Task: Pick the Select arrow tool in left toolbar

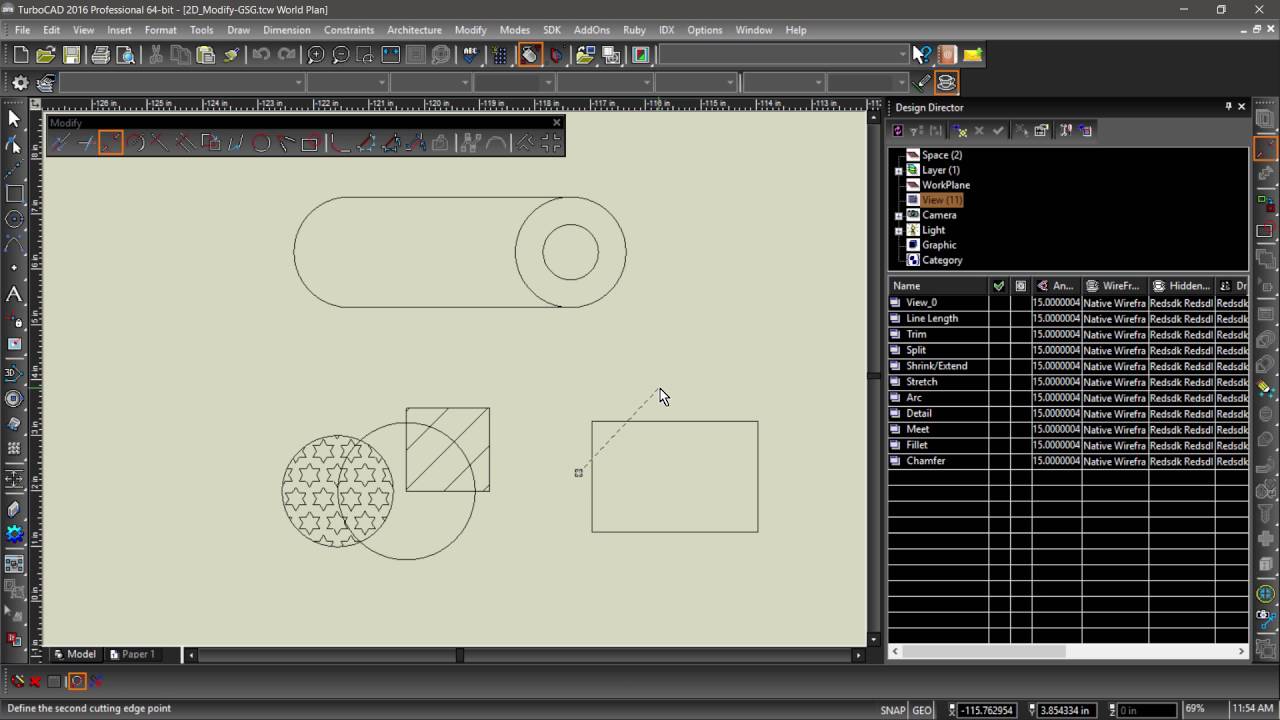Action: click(x=14, y=119)
